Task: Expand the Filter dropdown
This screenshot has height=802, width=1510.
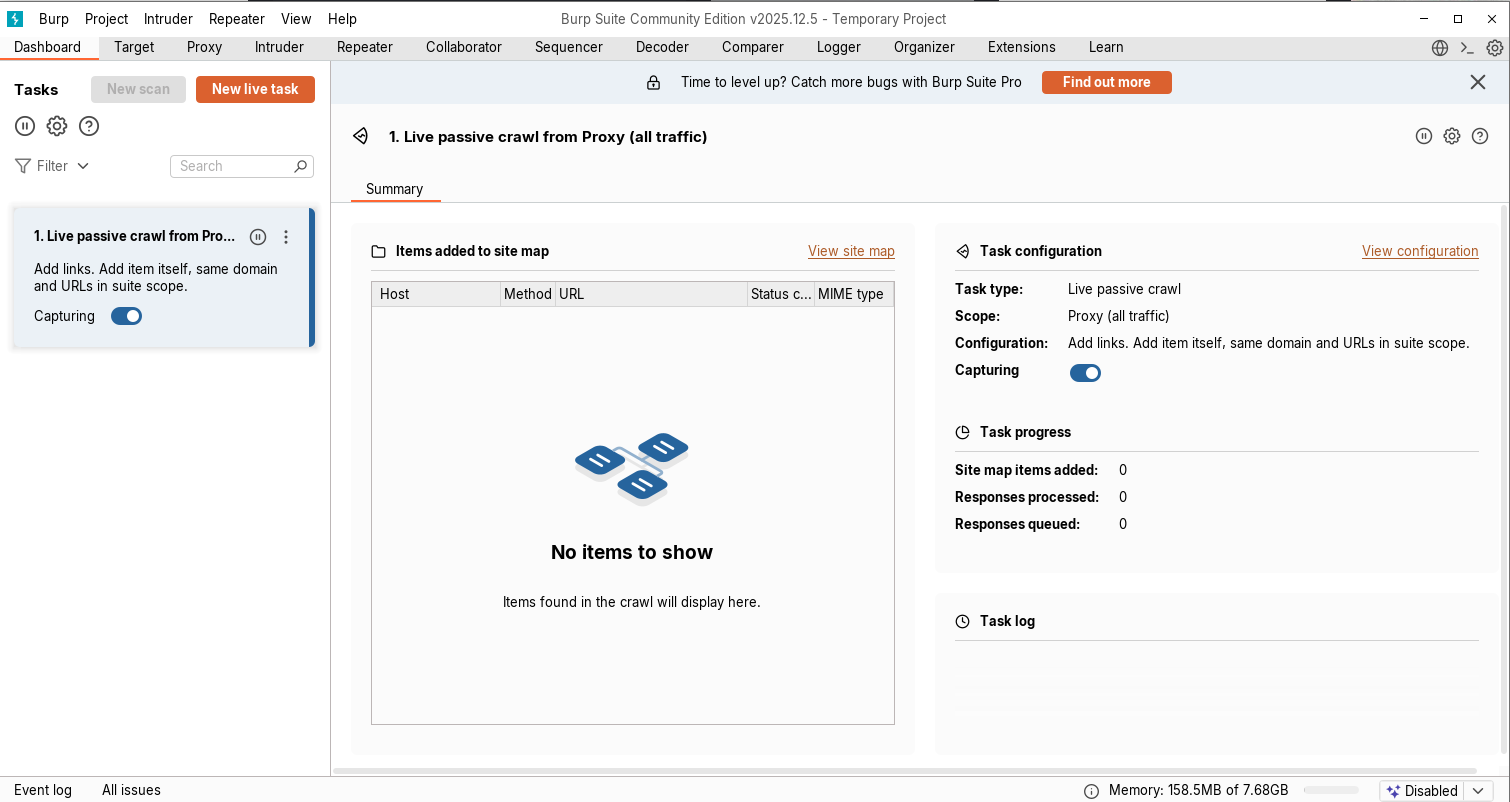Action: (53, 166)
